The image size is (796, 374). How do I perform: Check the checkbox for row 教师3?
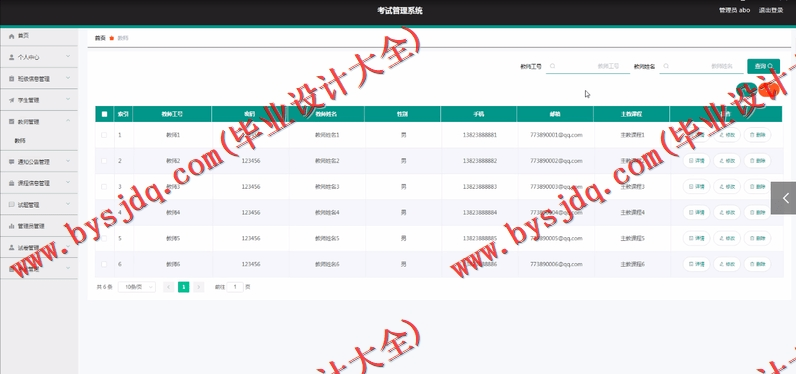pos(104,187)
